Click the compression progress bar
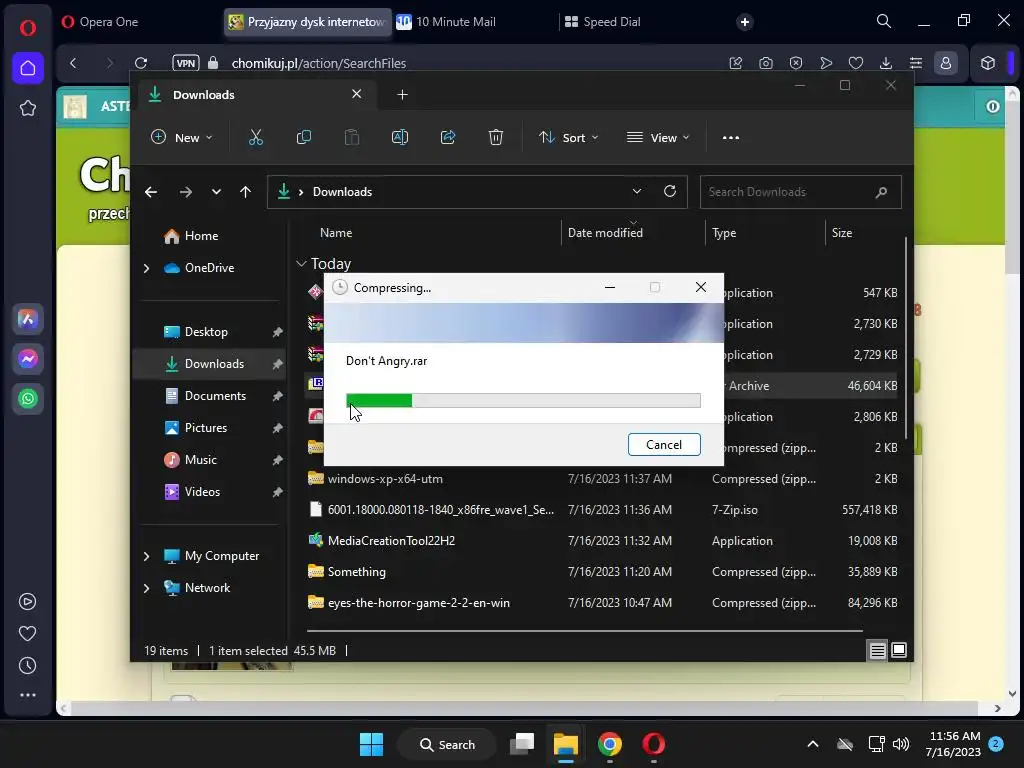This screenshot has height=768, width=1024. point(523,400)
